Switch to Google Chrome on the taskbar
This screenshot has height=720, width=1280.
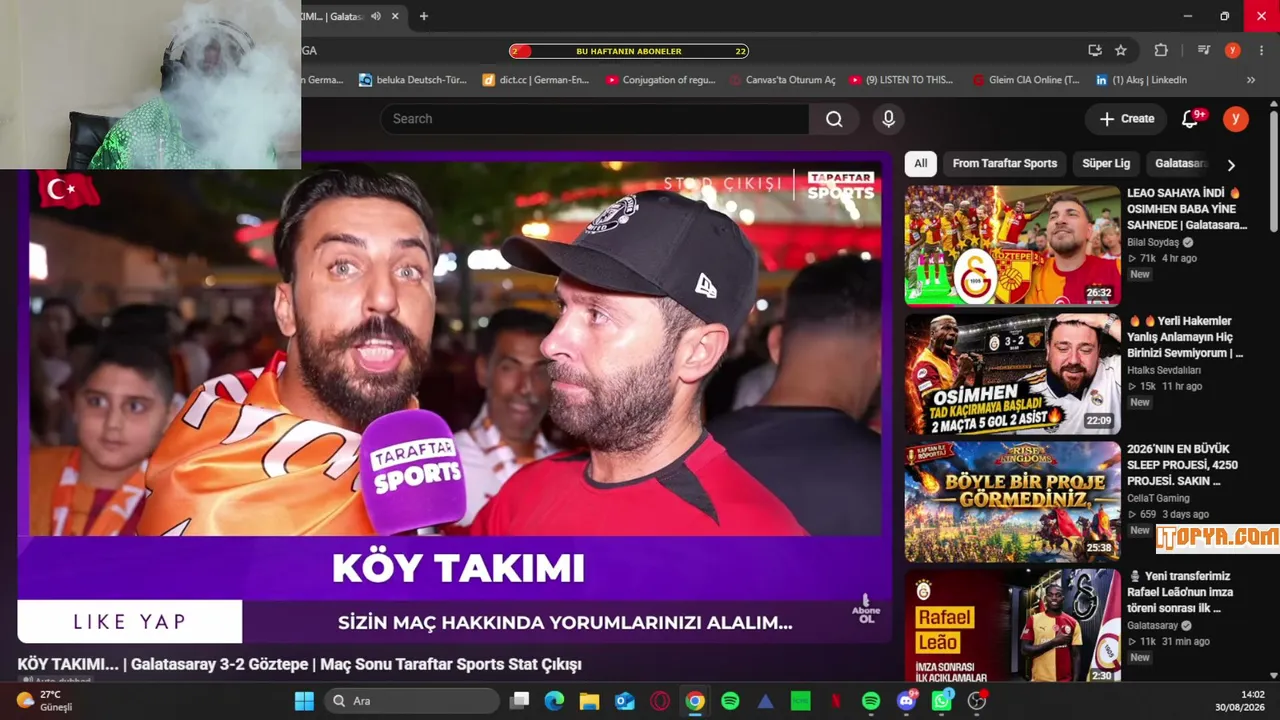point(695,701)
